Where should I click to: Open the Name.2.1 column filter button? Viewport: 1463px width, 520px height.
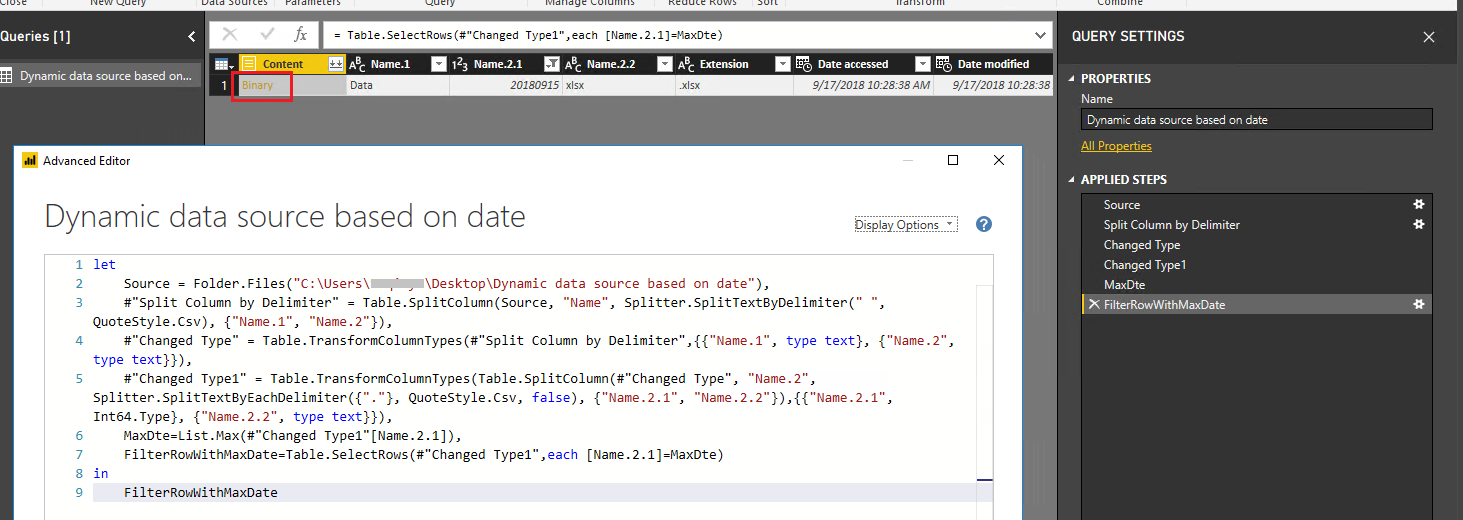click(551, 64)
